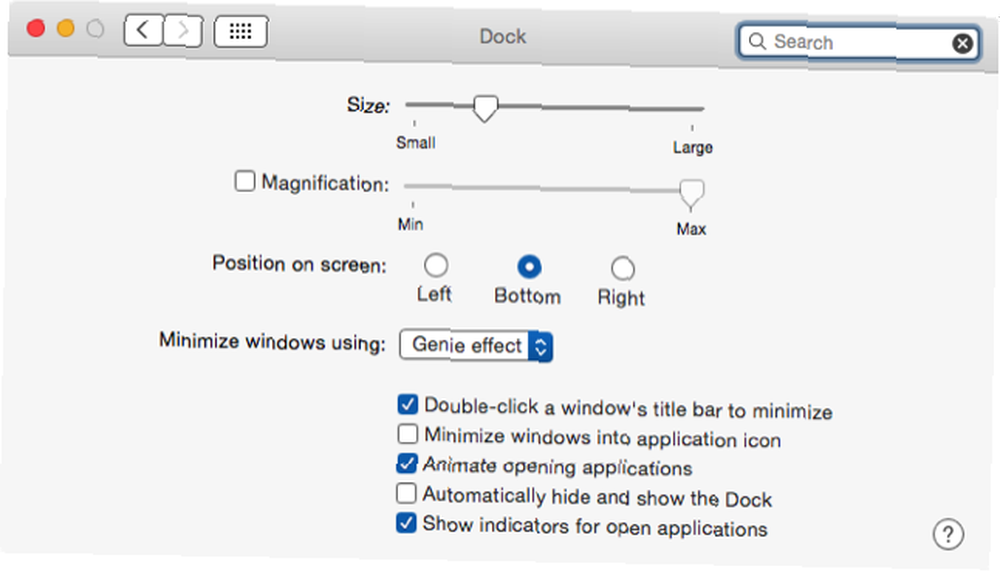Show all preferences grid icon
This screenshot has height=572, width=1000.
click(240, 31)
